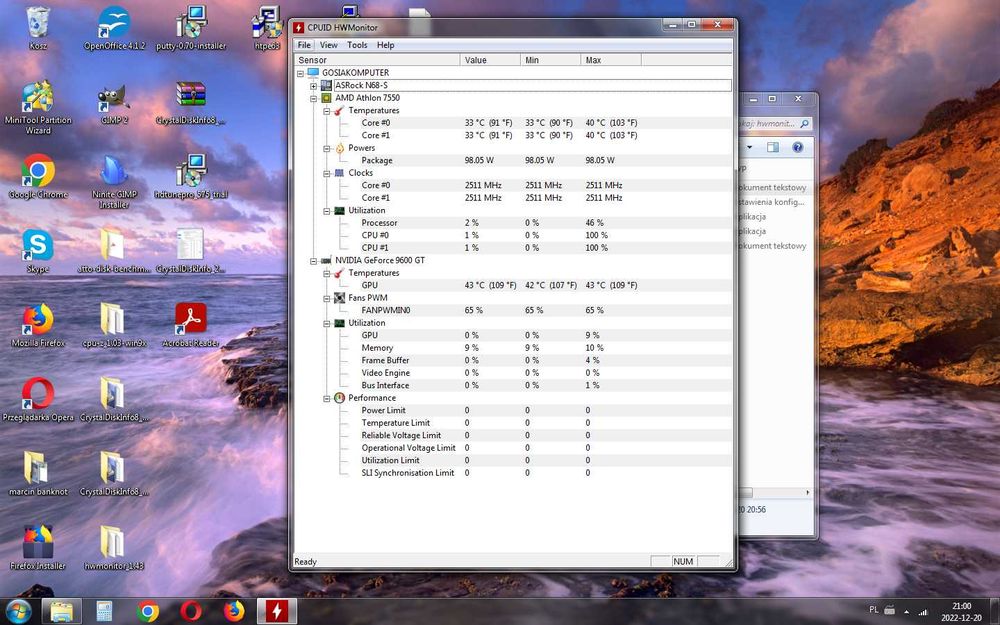The image size is (1000, 625).
Task: Open File Explorer from taskbar
Action: coord(62,611)
